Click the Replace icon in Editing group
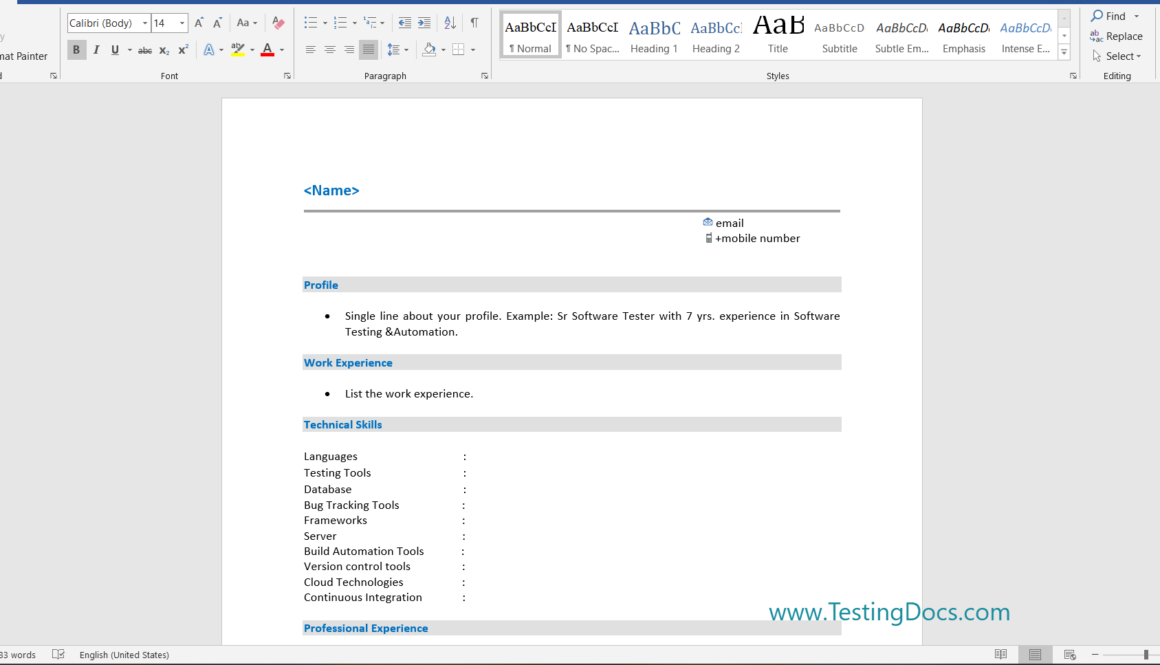 (1116, 36)
